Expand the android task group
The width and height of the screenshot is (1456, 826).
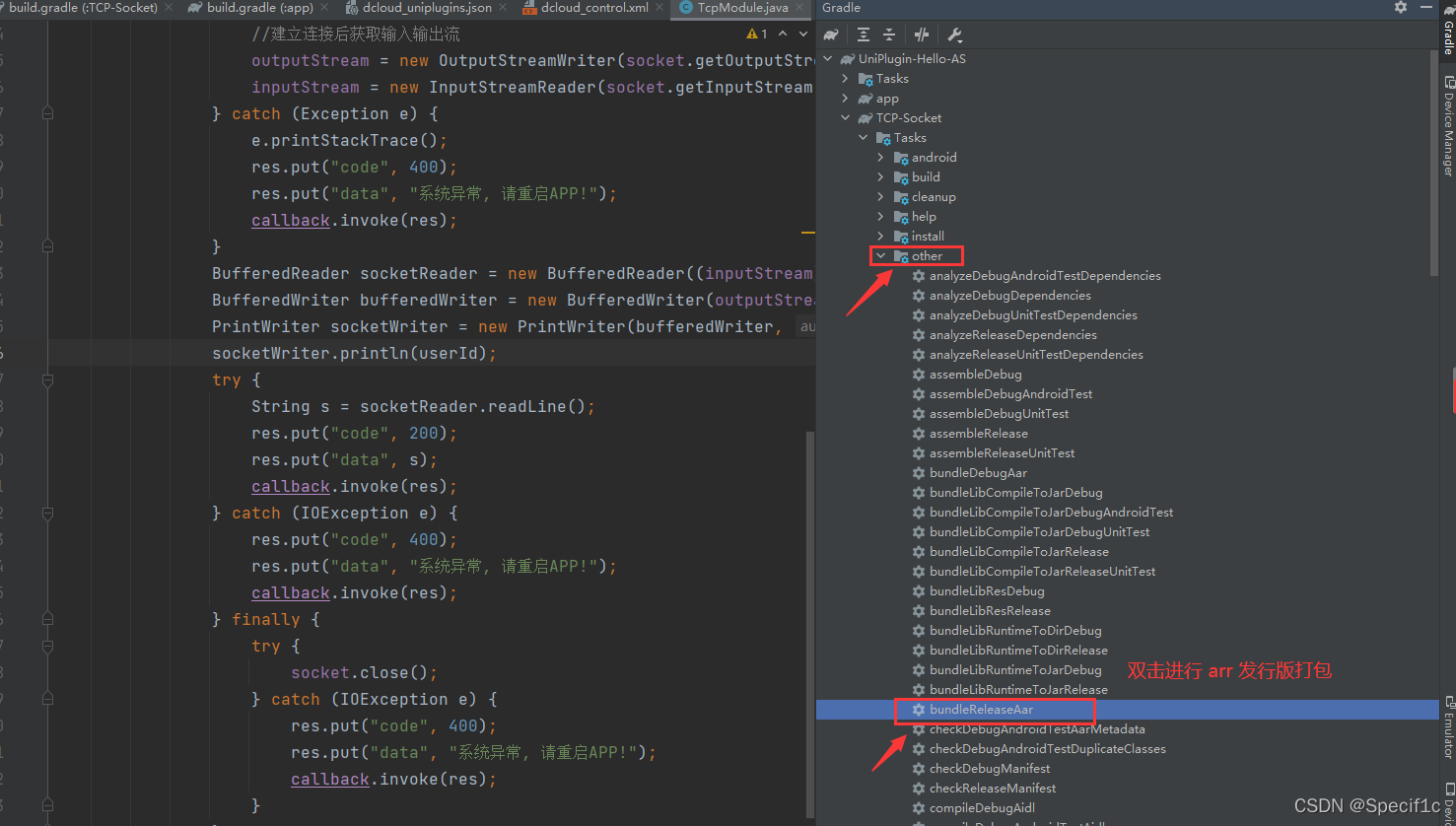click(880, 158)
